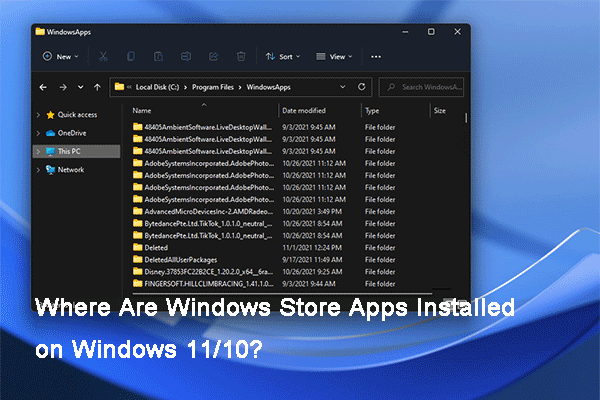Select Quick access in sidebar
The height and width of the screenshot is (400, 600).
[x=77, y=114]
